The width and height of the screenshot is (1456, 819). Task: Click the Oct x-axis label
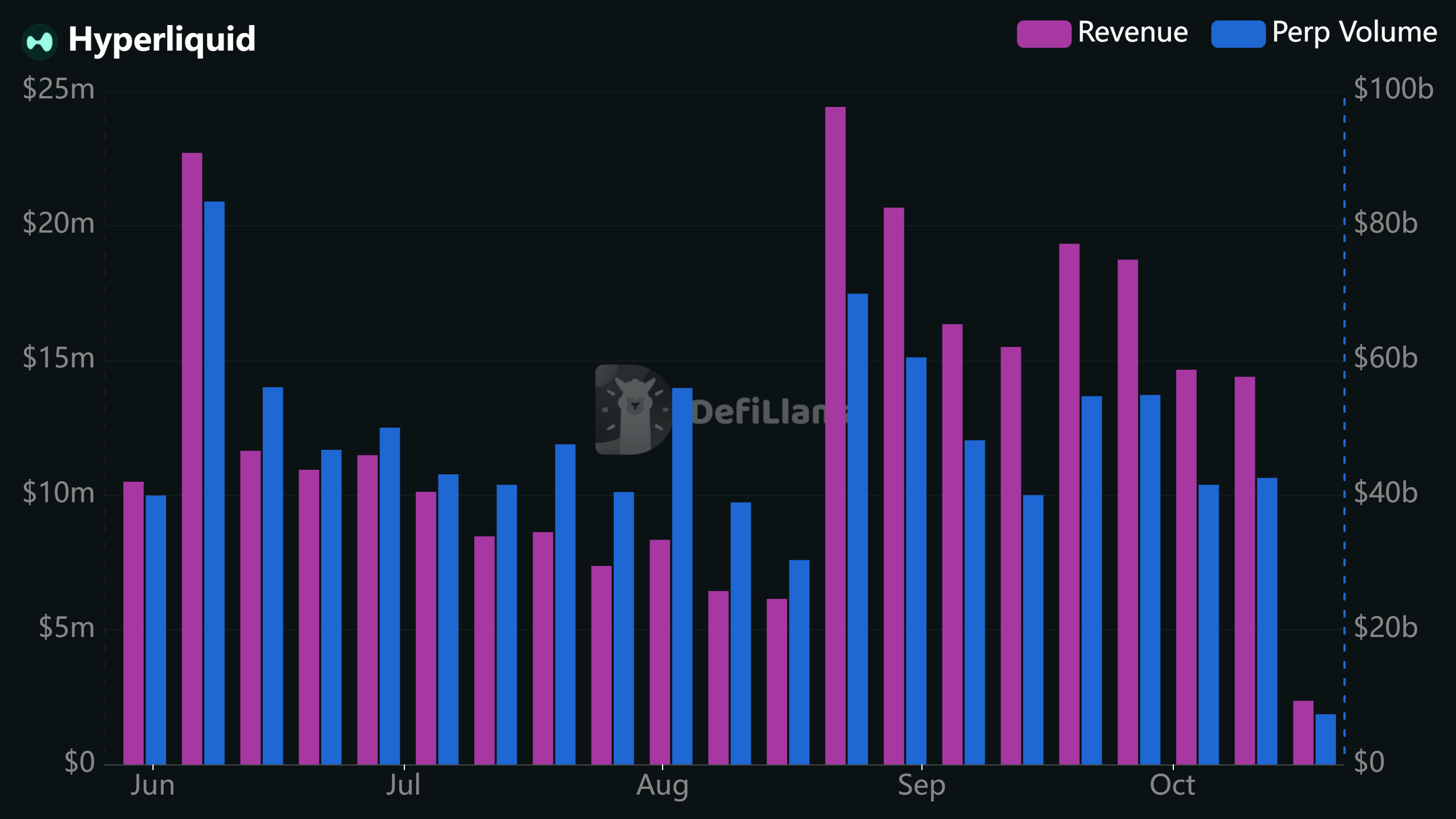tap(1172, 786)
